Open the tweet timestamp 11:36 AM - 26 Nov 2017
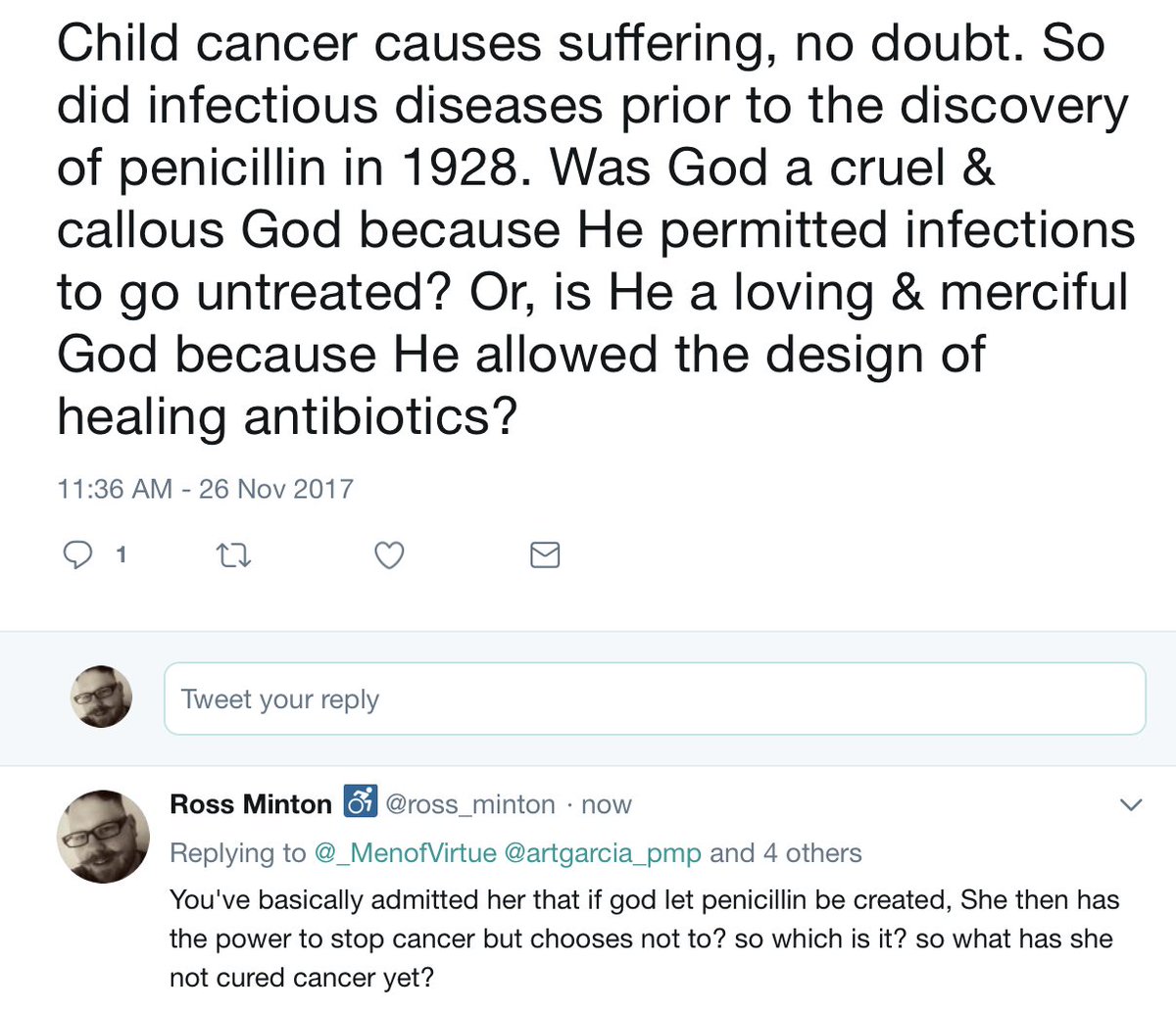1176x1010 pixels. click(206, 488)
